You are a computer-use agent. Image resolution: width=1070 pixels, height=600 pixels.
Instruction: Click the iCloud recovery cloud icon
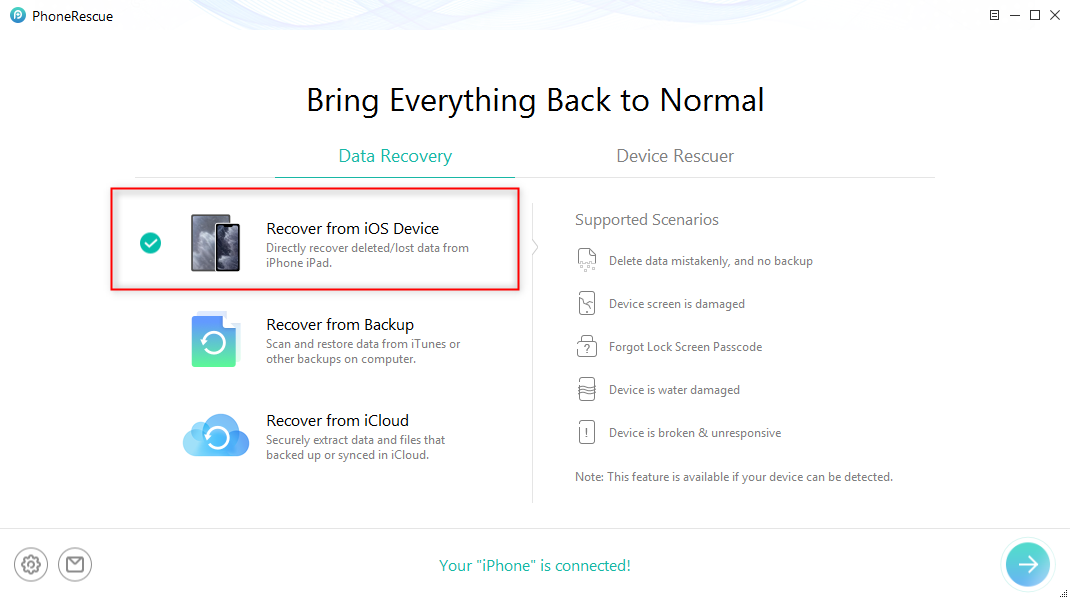[215, 436]
